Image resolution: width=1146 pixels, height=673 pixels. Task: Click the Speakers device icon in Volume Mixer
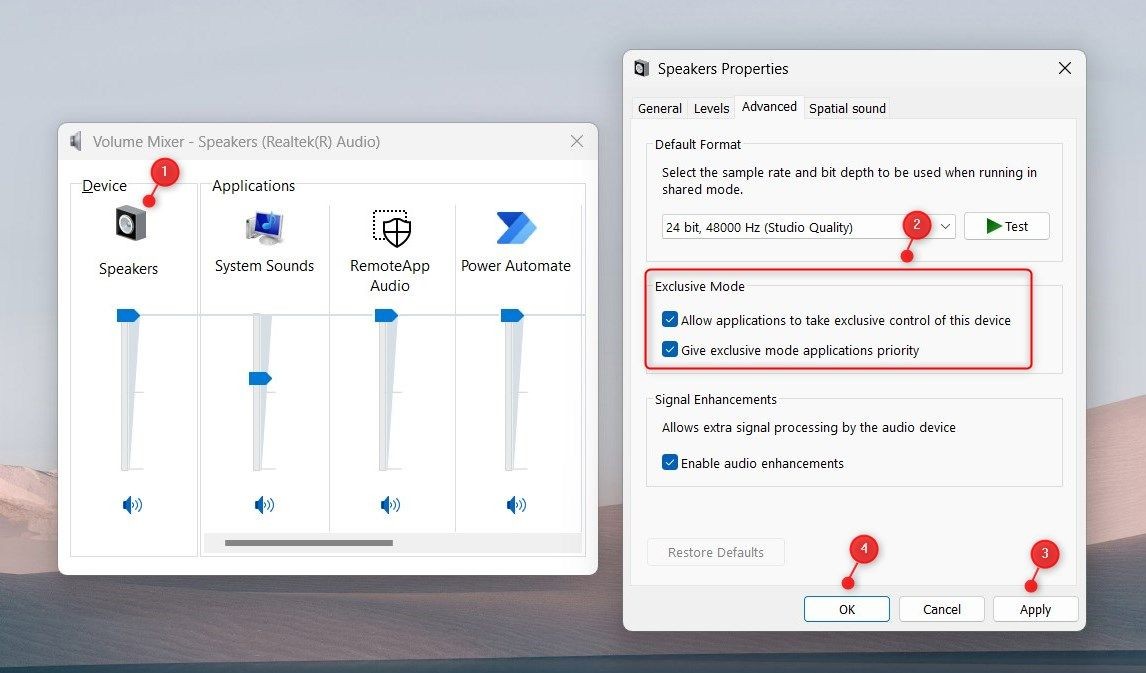(131, 224)
